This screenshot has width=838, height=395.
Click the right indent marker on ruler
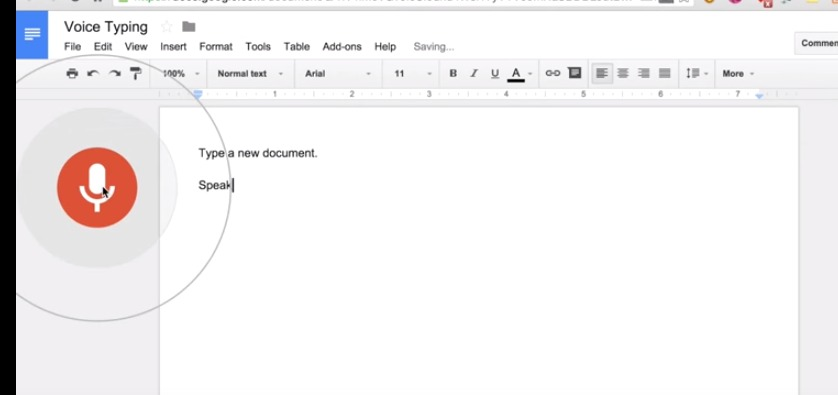(759, 96)
